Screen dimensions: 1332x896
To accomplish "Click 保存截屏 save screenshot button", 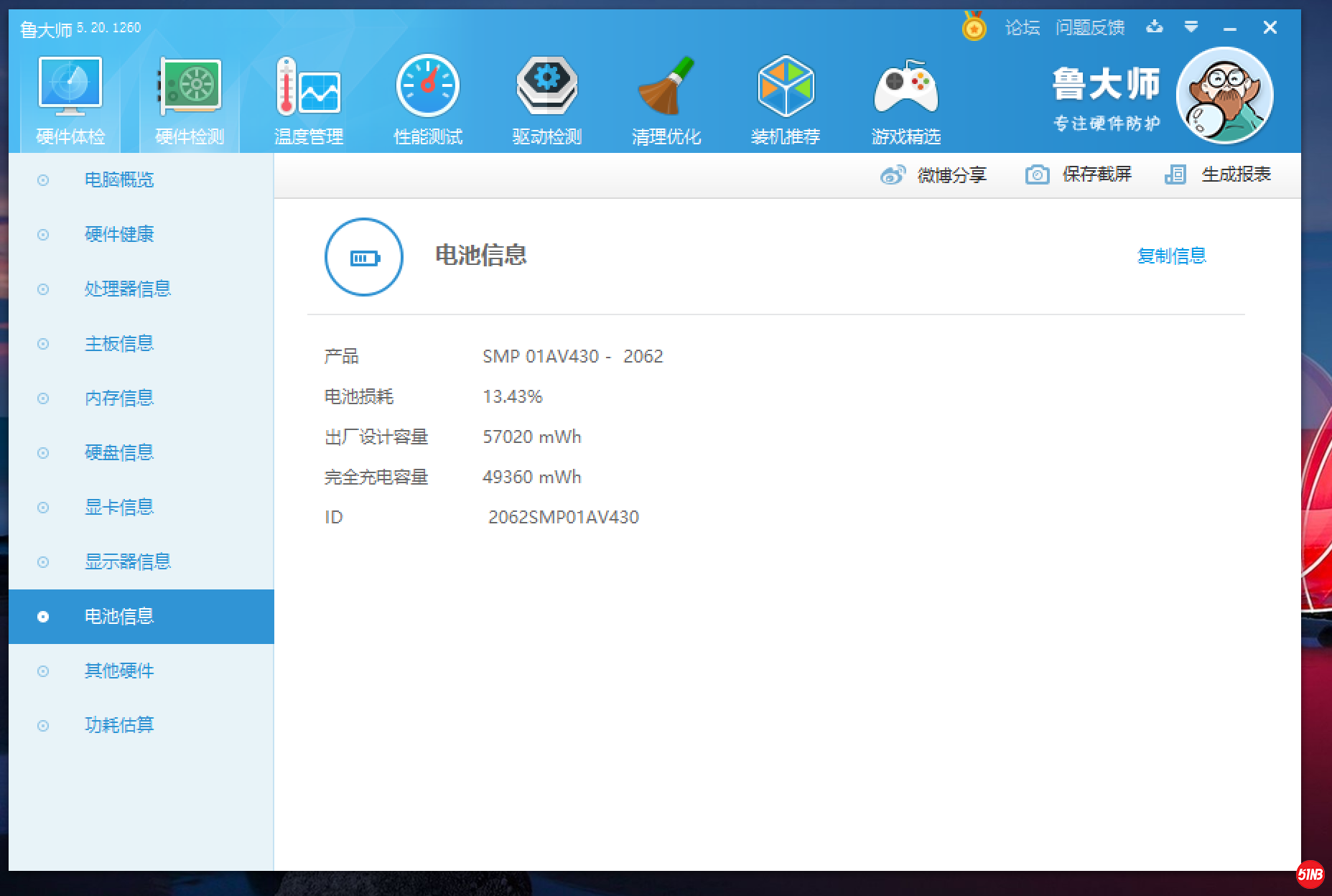I will coord(1079,174).
